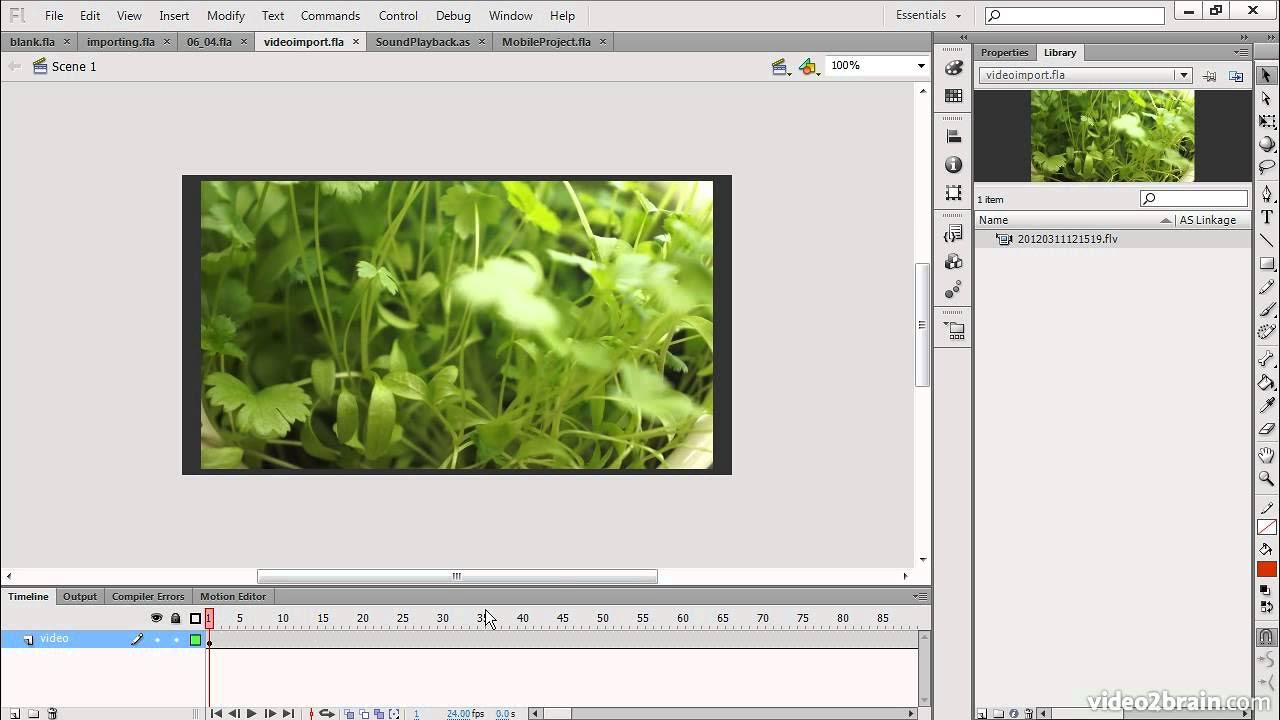The height and width of the screenshot is (720, 1280).
Task: Toggle video layer outline green square
Action: tap(196, 640)
